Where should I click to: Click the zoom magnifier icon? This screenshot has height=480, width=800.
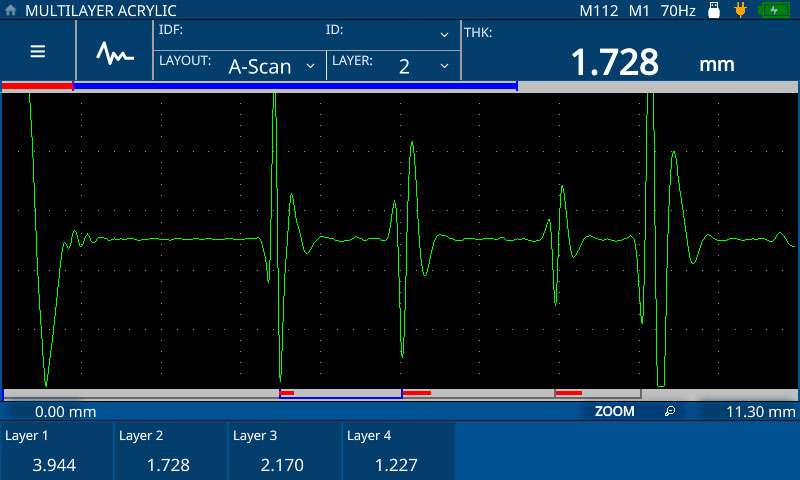pyautogui.click(x=670, y=411)
